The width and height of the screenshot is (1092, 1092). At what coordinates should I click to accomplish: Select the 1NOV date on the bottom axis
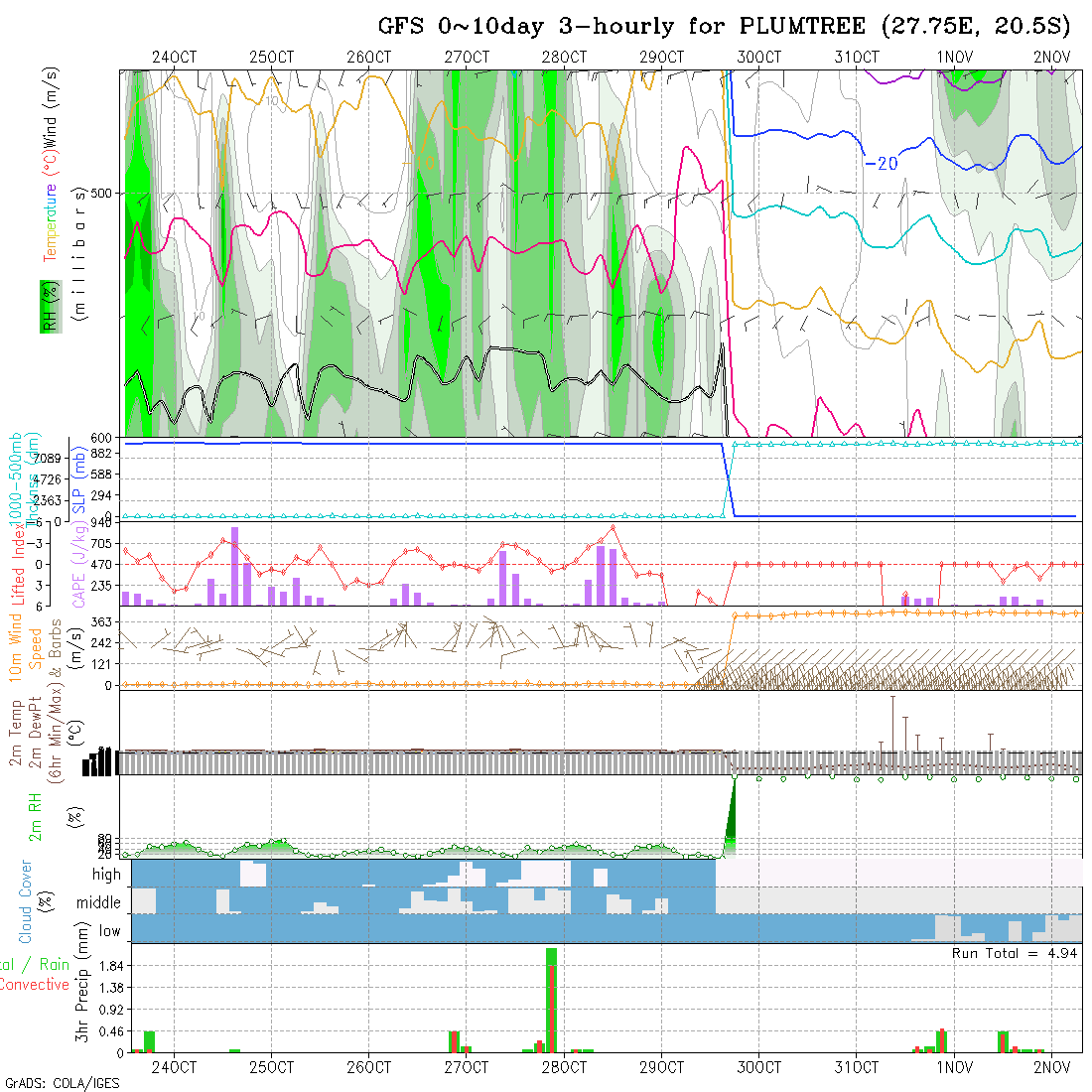click(x=953, y=1067)
